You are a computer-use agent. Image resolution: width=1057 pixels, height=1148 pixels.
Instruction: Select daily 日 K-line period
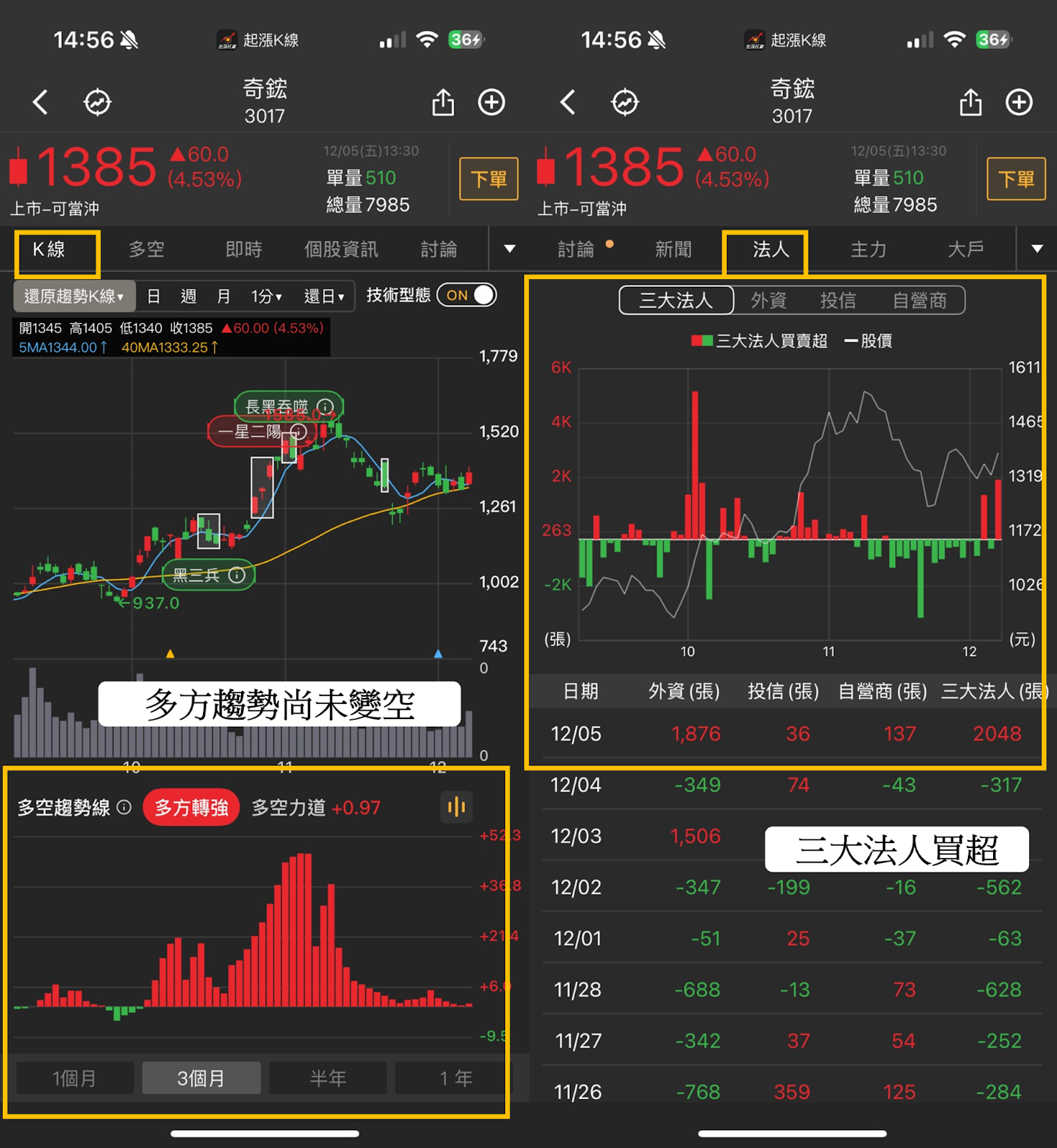coord(154,296)
